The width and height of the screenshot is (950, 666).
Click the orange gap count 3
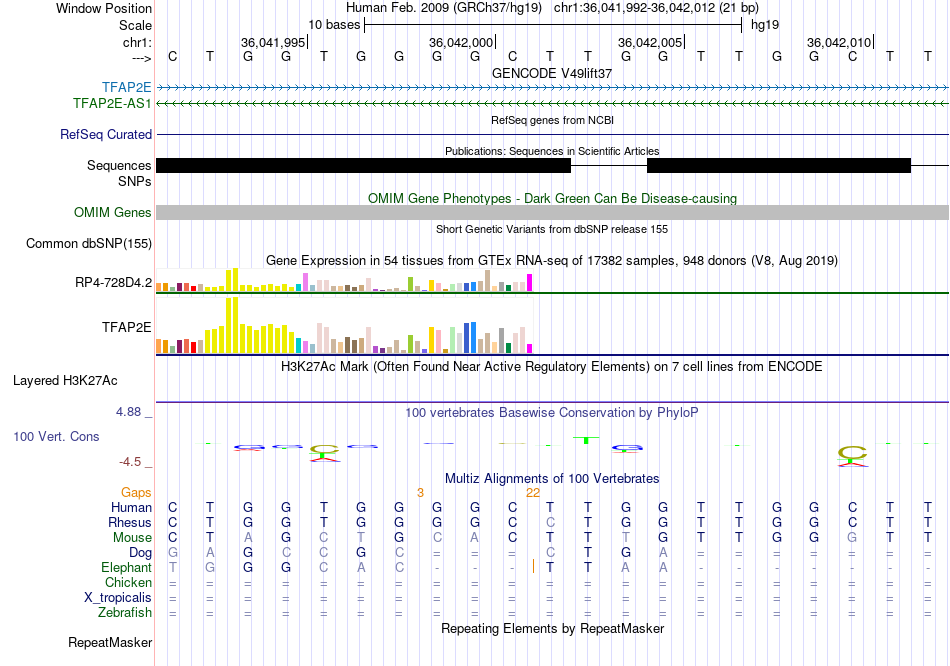420,493
